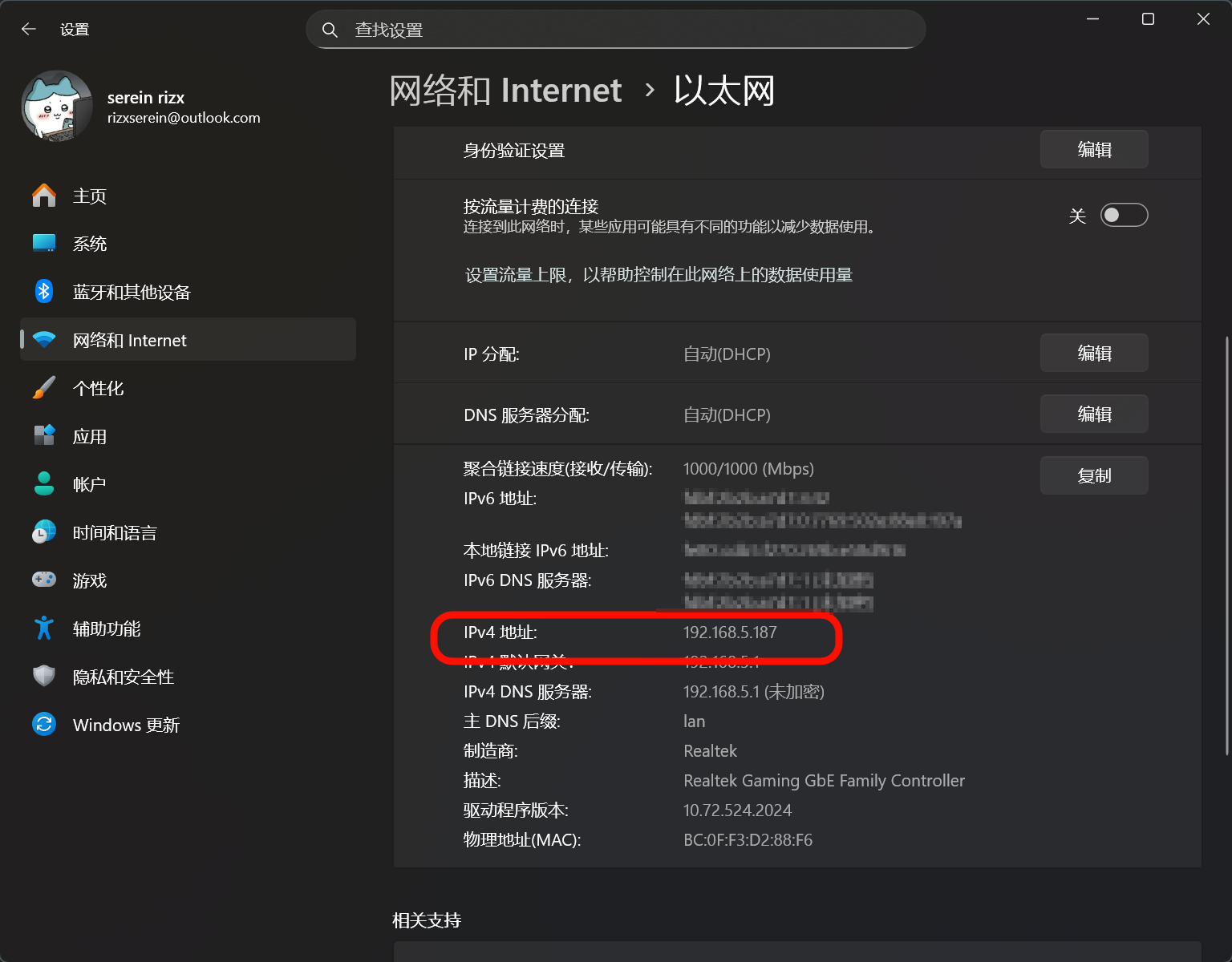Click the search magnifier icon
Image resolution: width=1232 pixels, height=962 pixels.
point(330,30)
